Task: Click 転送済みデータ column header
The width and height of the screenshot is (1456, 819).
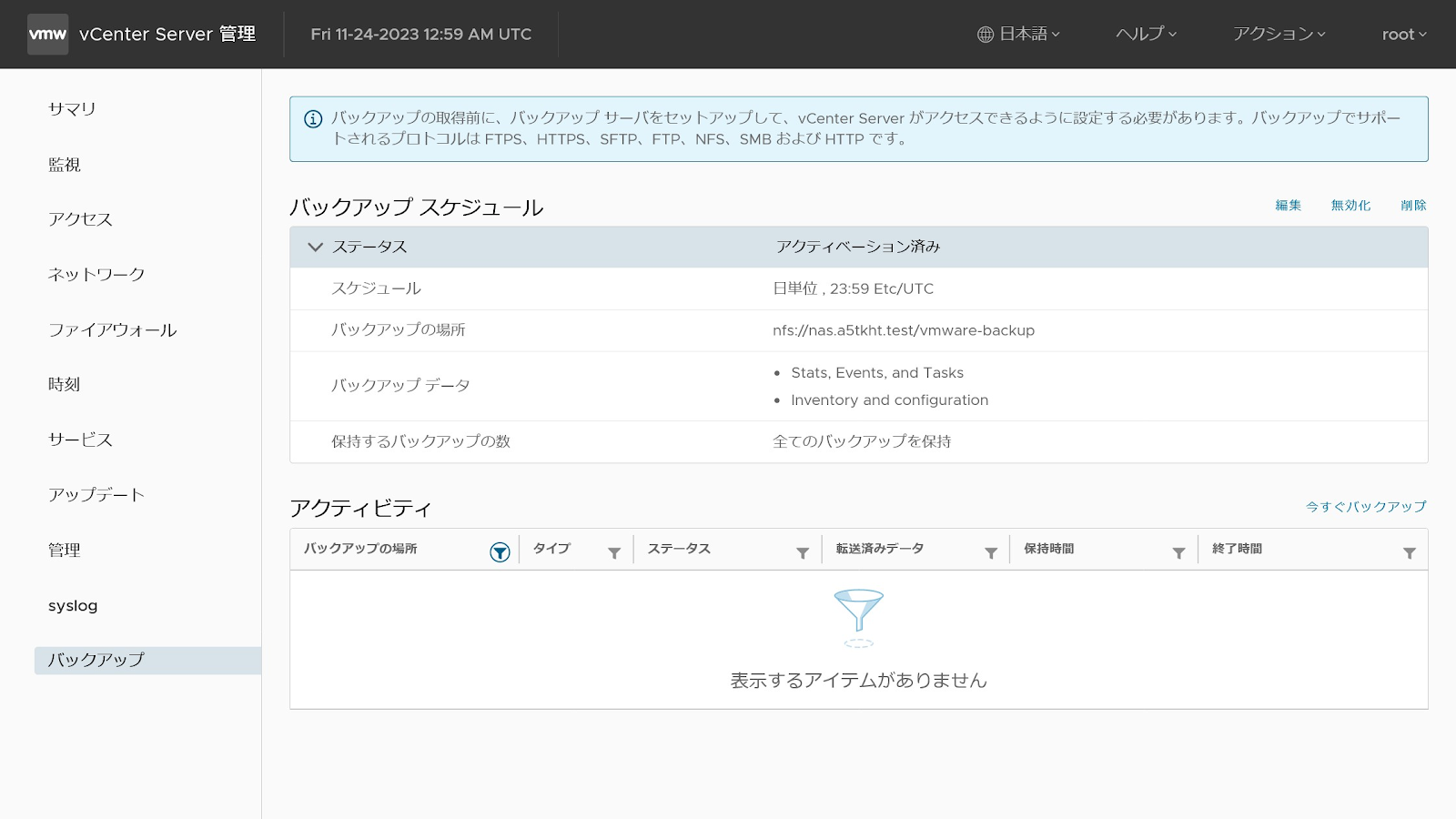Action: [x=880, y=549]
